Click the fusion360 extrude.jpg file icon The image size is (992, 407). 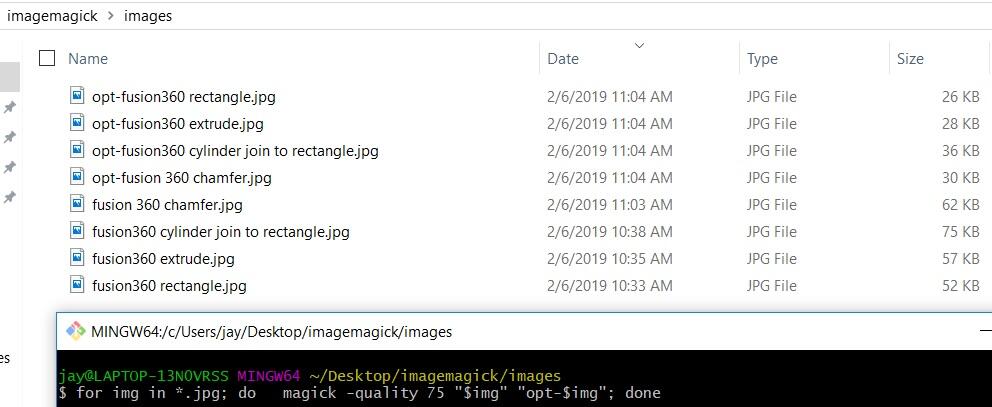pyautogui.click(x=78, y=258)
